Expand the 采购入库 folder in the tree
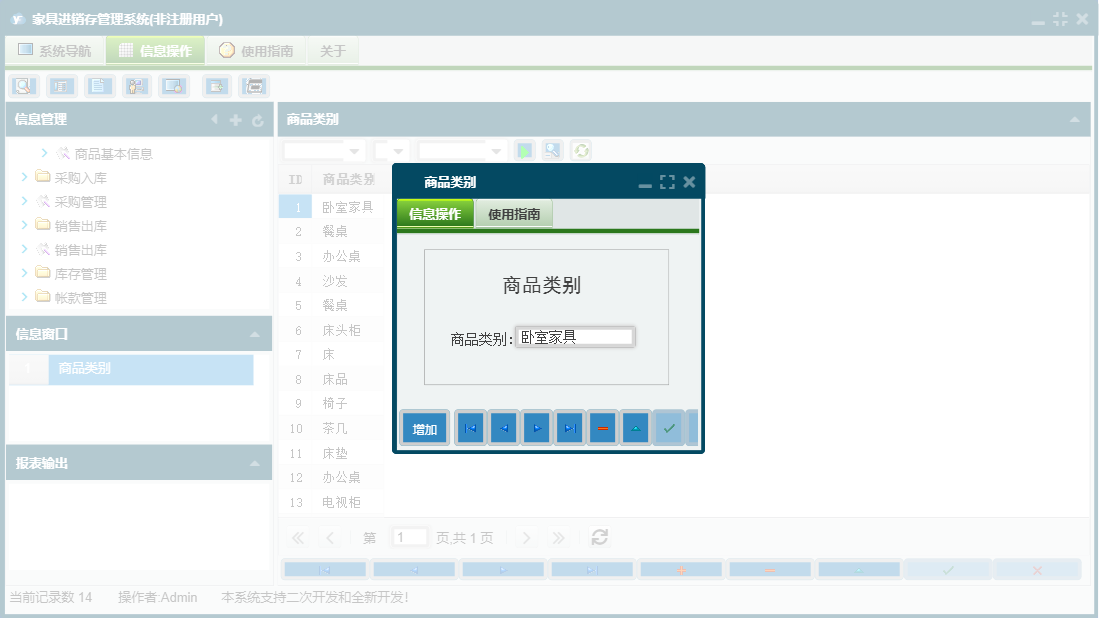The width and height of the screenshot is (1099, 618). pos(24,177)
